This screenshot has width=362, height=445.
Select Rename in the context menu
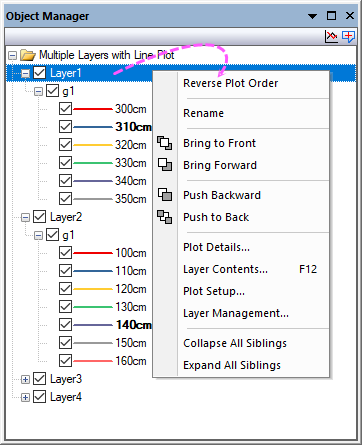click(x=241, y=113)
